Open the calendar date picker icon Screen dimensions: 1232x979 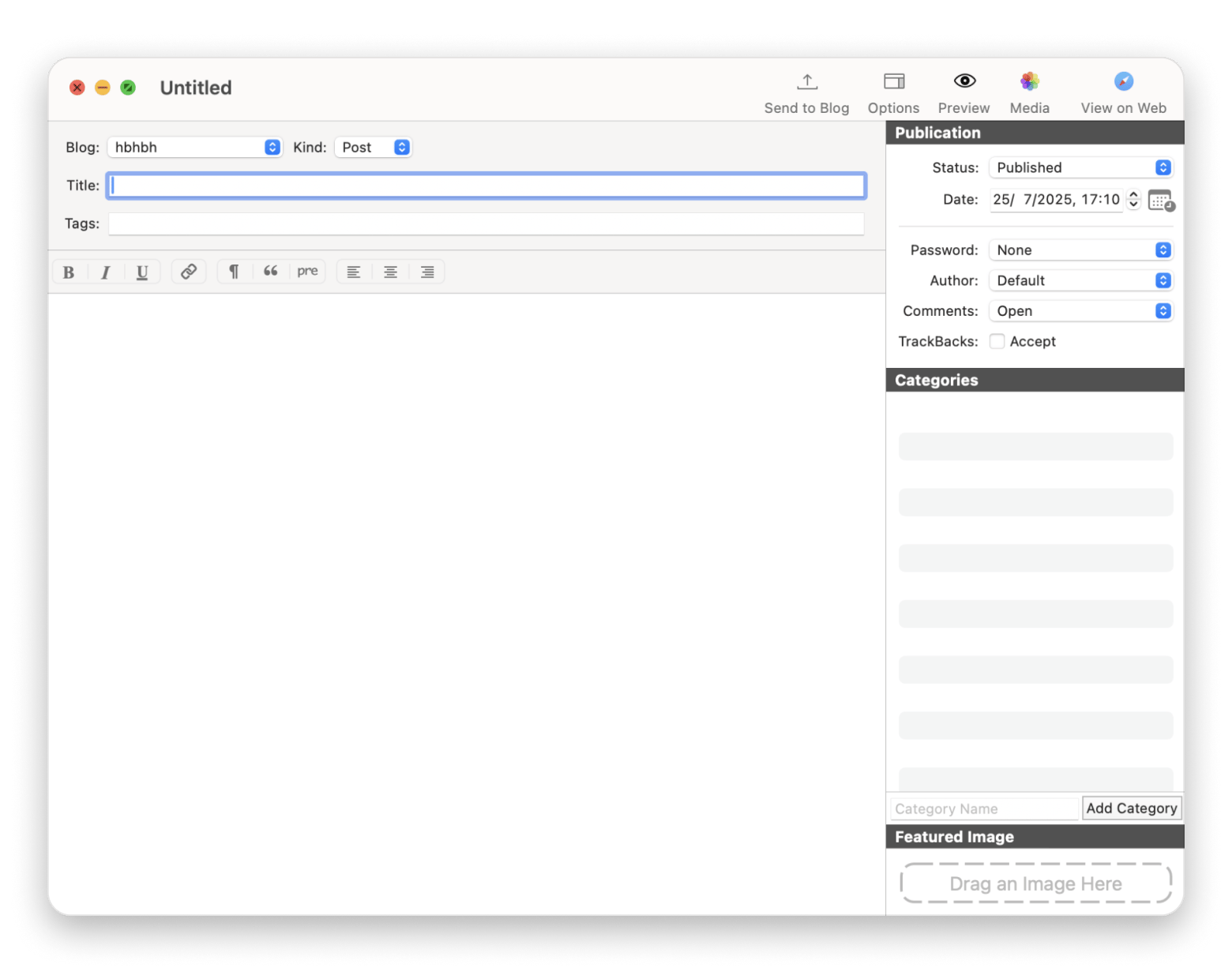1160,201
